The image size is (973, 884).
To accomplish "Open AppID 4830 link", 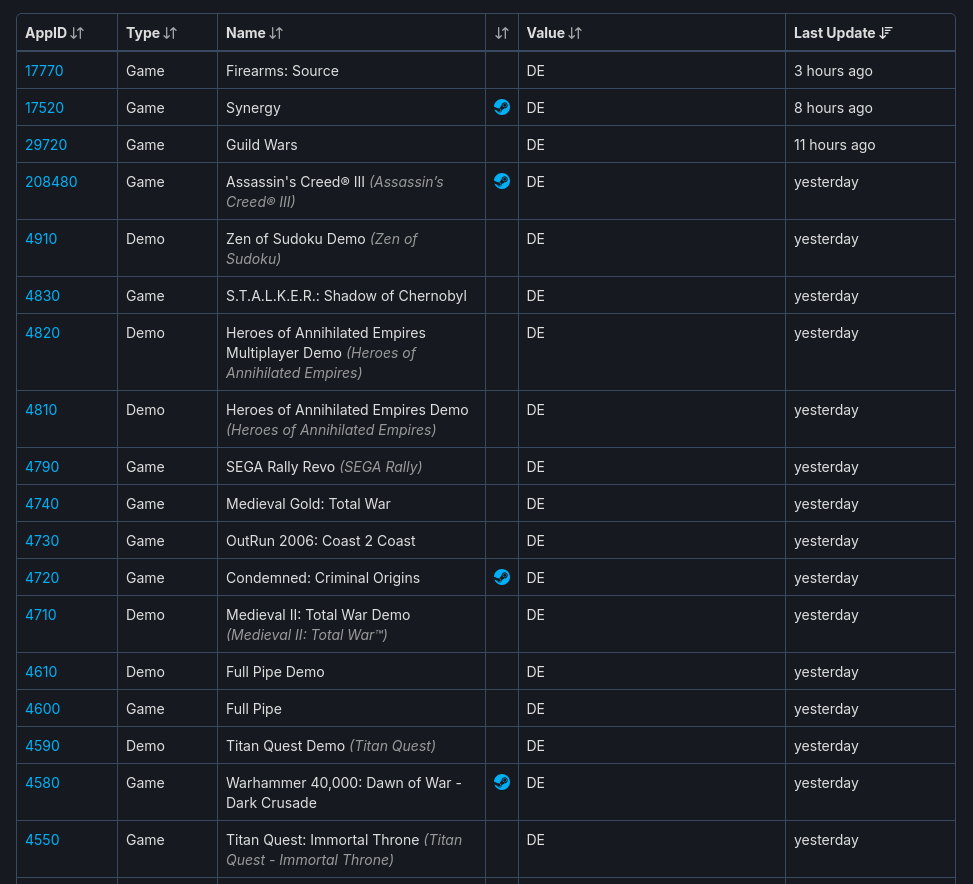I will point(42,296).
